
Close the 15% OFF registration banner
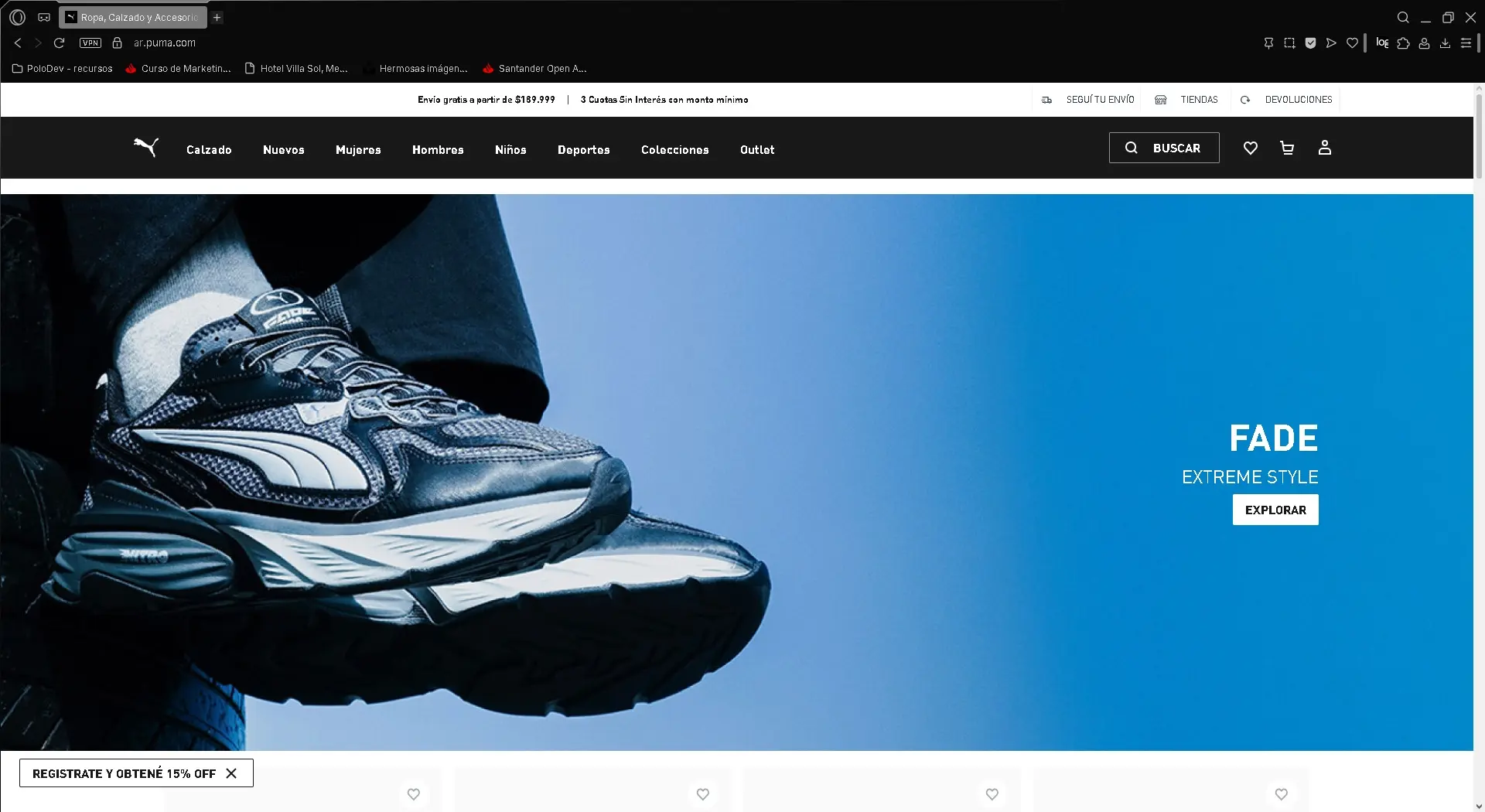coord(231,773)
